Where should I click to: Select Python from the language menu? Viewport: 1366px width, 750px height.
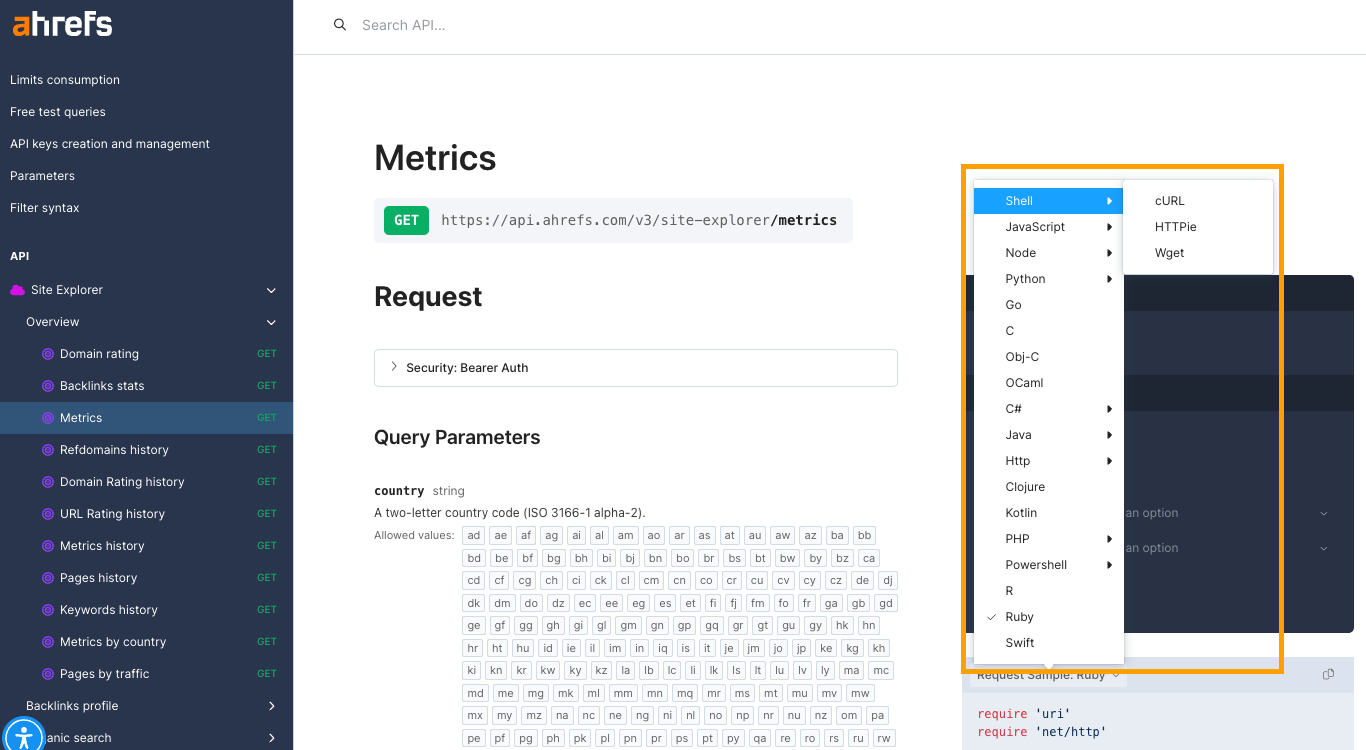[x=1025, y=278]
